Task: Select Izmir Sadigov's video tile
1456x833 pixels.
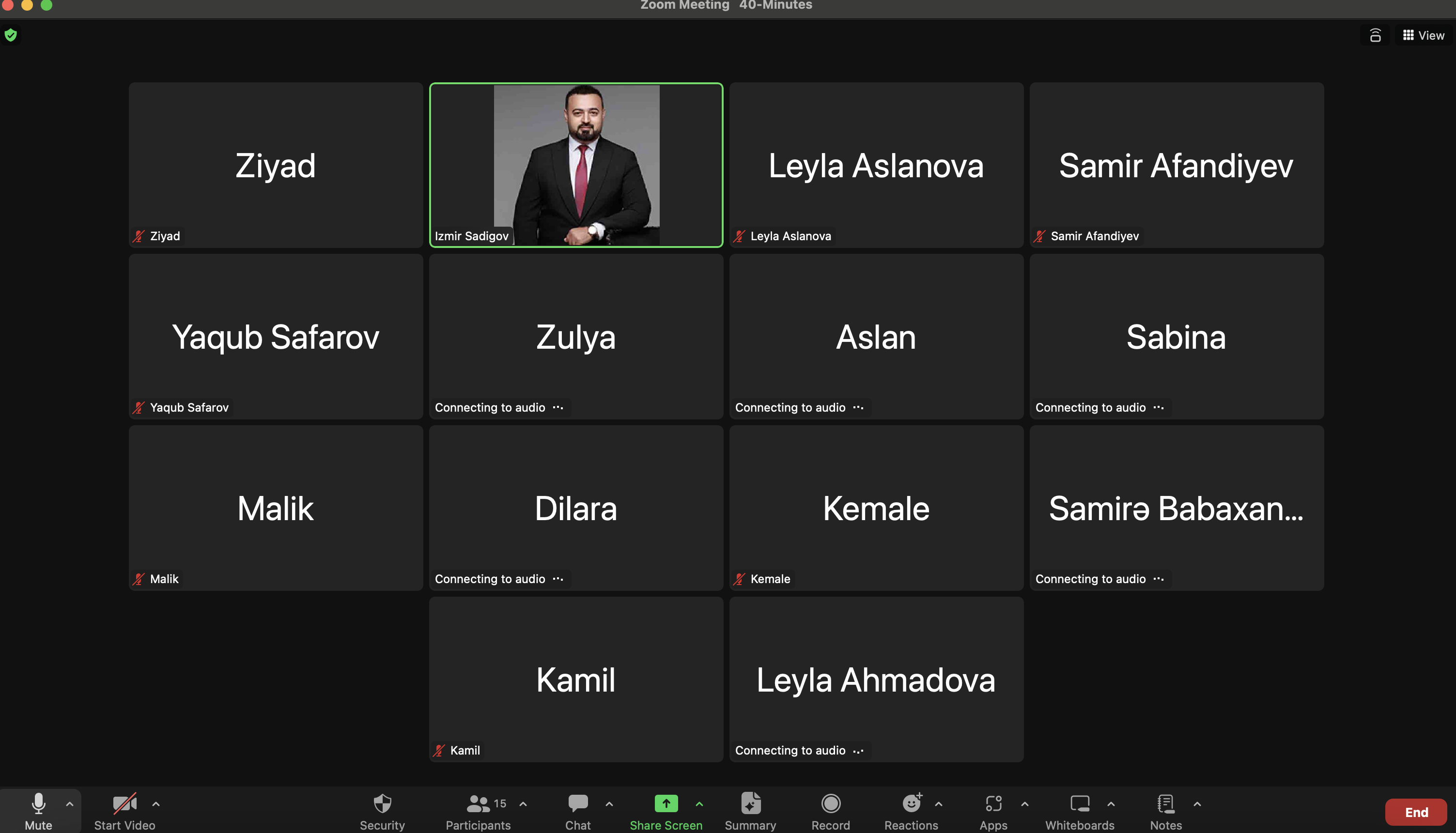Action: coord(576,165)
